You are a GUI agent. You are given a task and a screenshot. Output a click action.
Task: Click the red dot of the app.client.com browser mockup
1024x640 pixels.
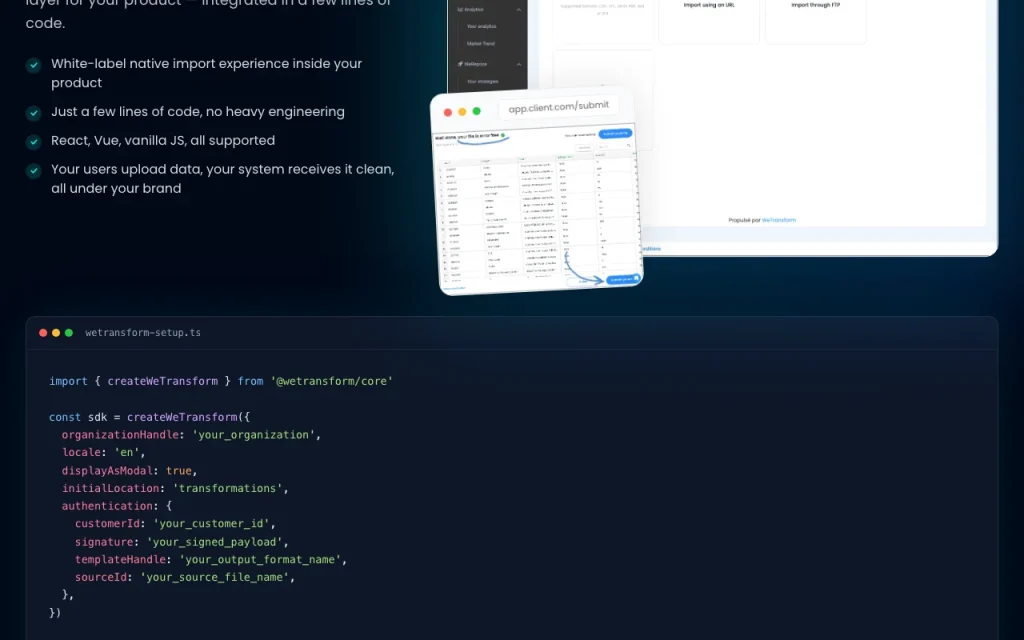pos(448,112)
